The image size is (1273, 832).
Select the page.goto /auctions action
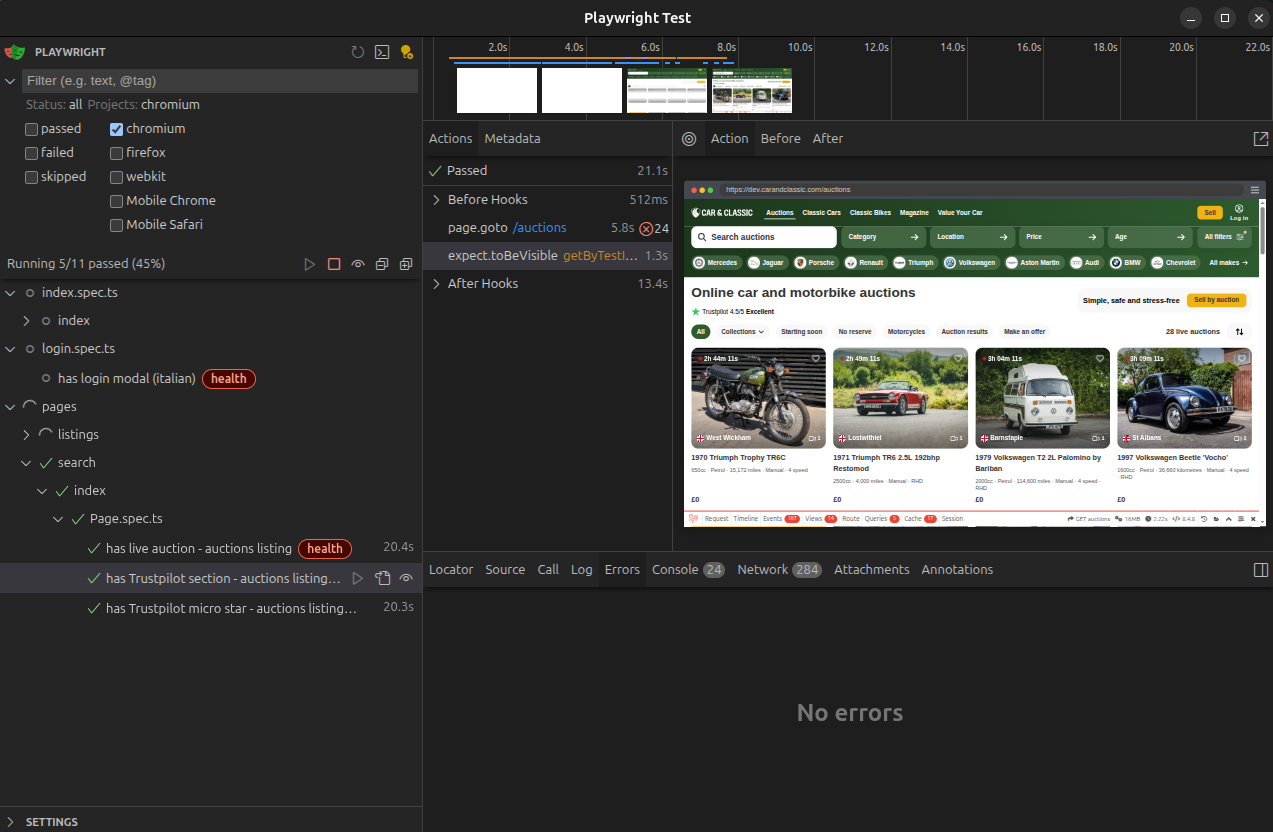507,228
